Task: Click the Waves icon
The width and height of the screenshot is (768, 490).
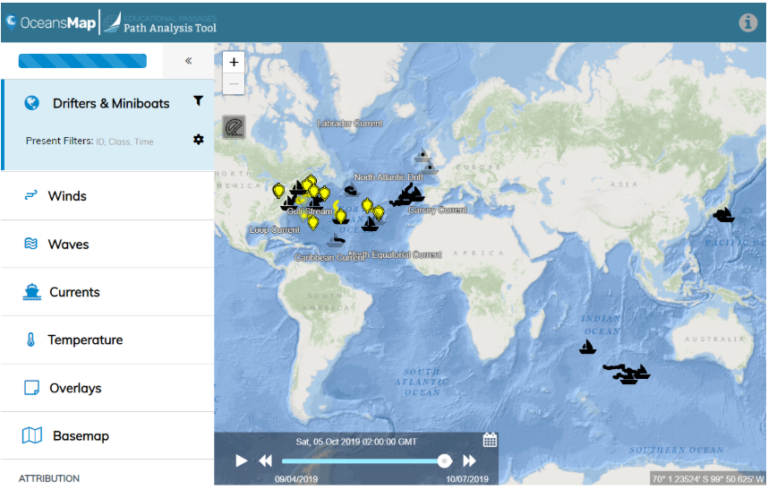Action: coord(31,244)
